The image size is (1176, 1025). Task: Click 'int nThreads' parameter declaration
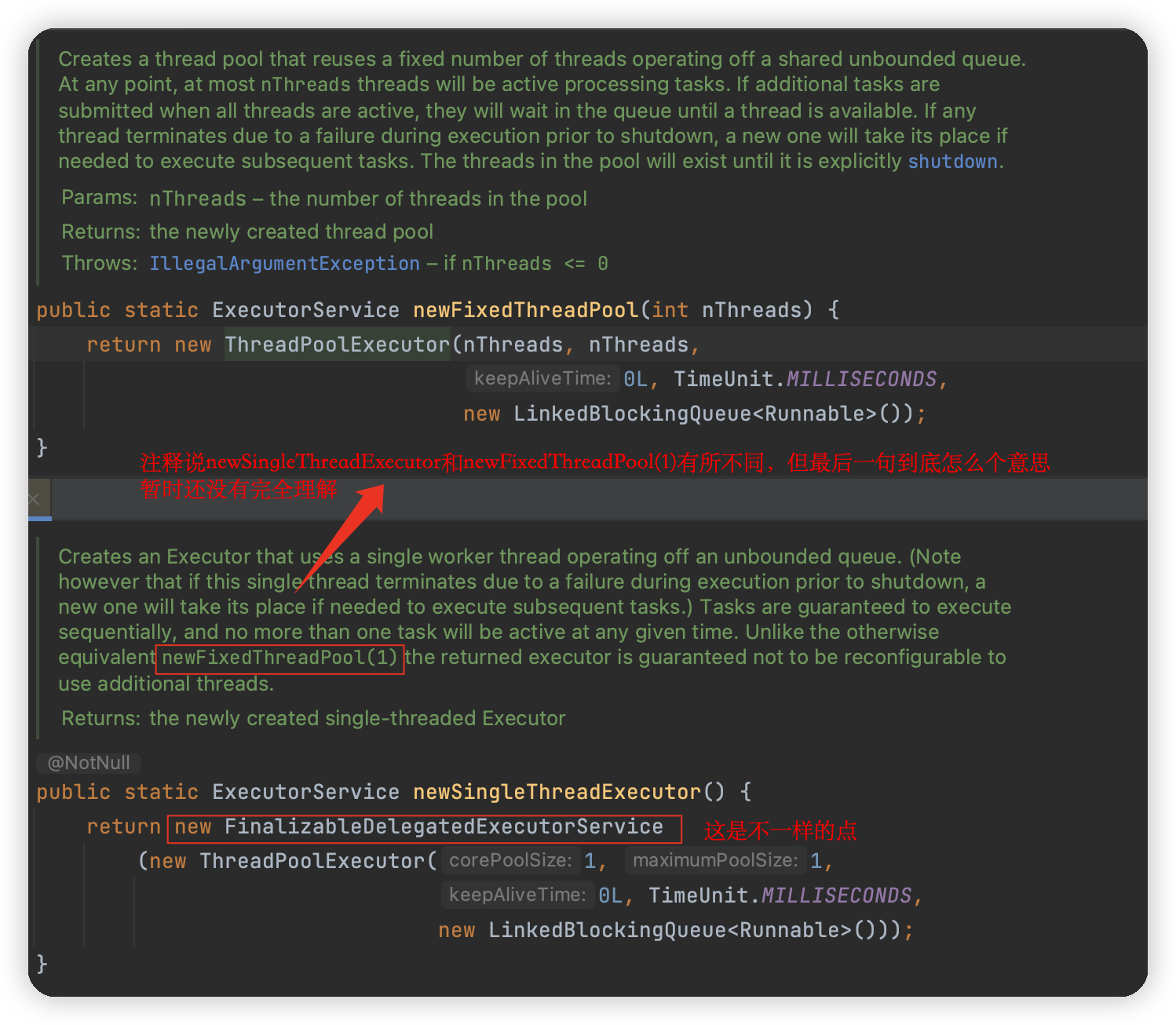tap(727, 310)
